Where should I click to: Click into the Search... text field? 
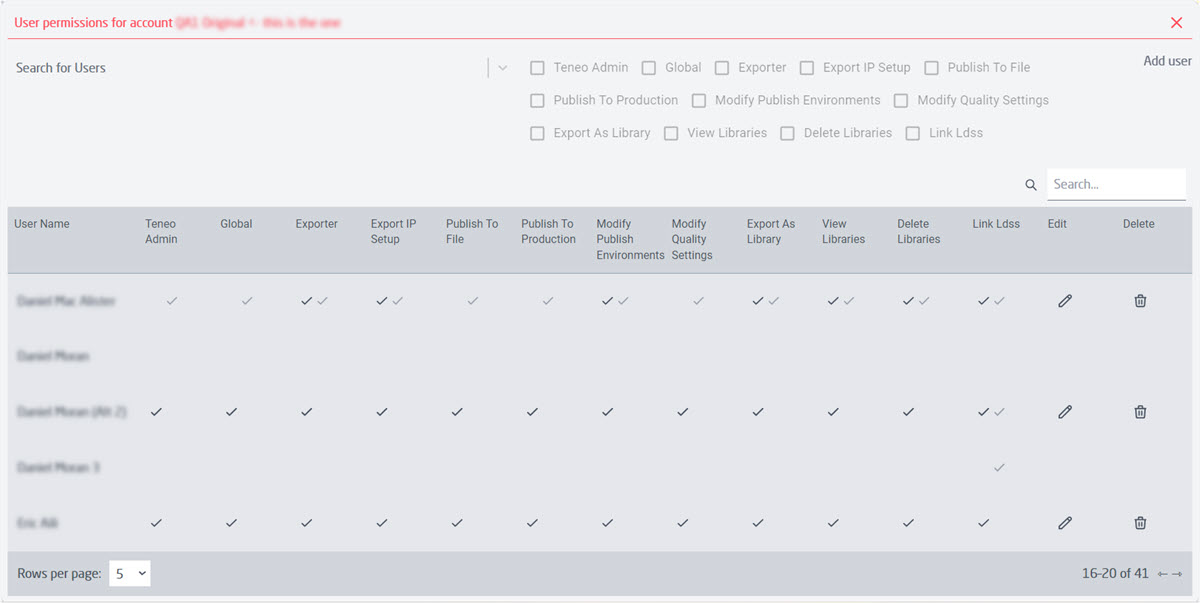[x=1115, y=185]
